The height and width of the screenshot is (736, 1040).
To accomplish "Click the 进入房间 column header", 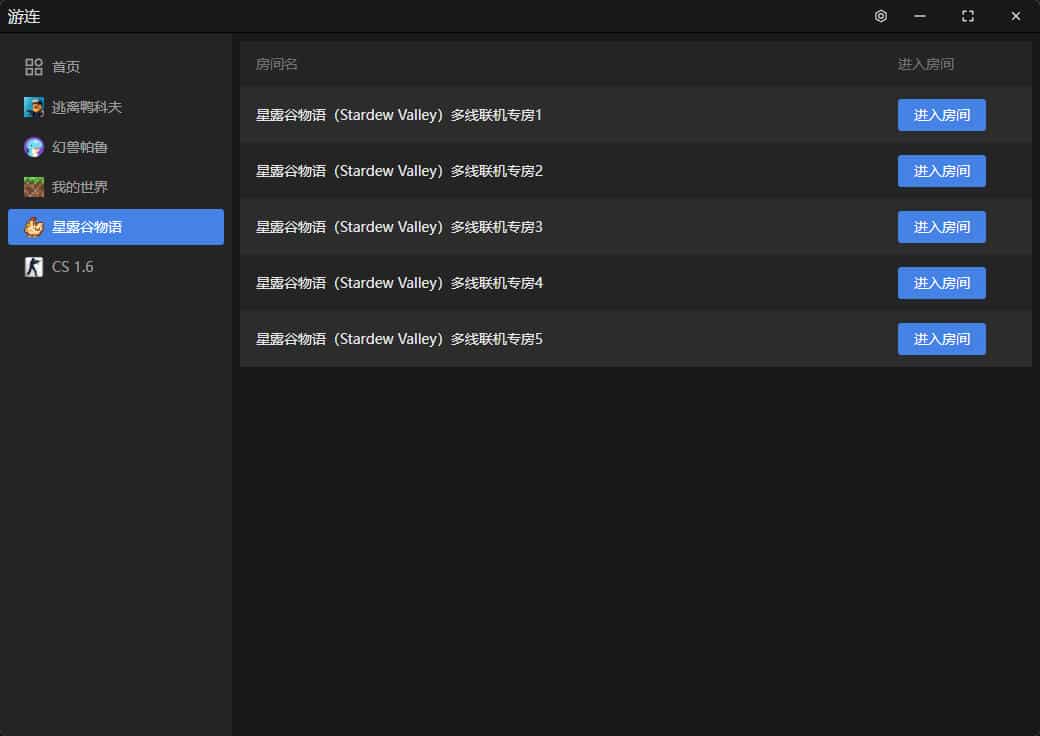I will (x=926, y=64).
